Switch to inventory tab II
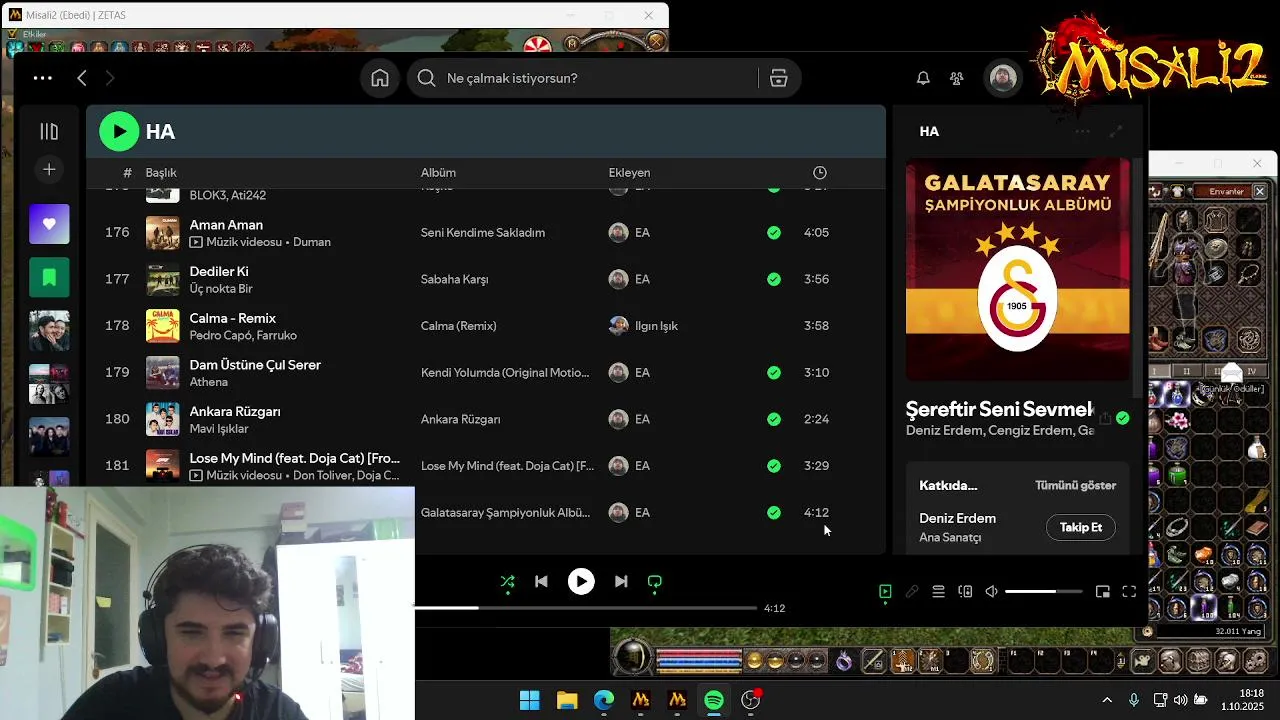Screen dimensions: 1280x720 [1187, 371]
